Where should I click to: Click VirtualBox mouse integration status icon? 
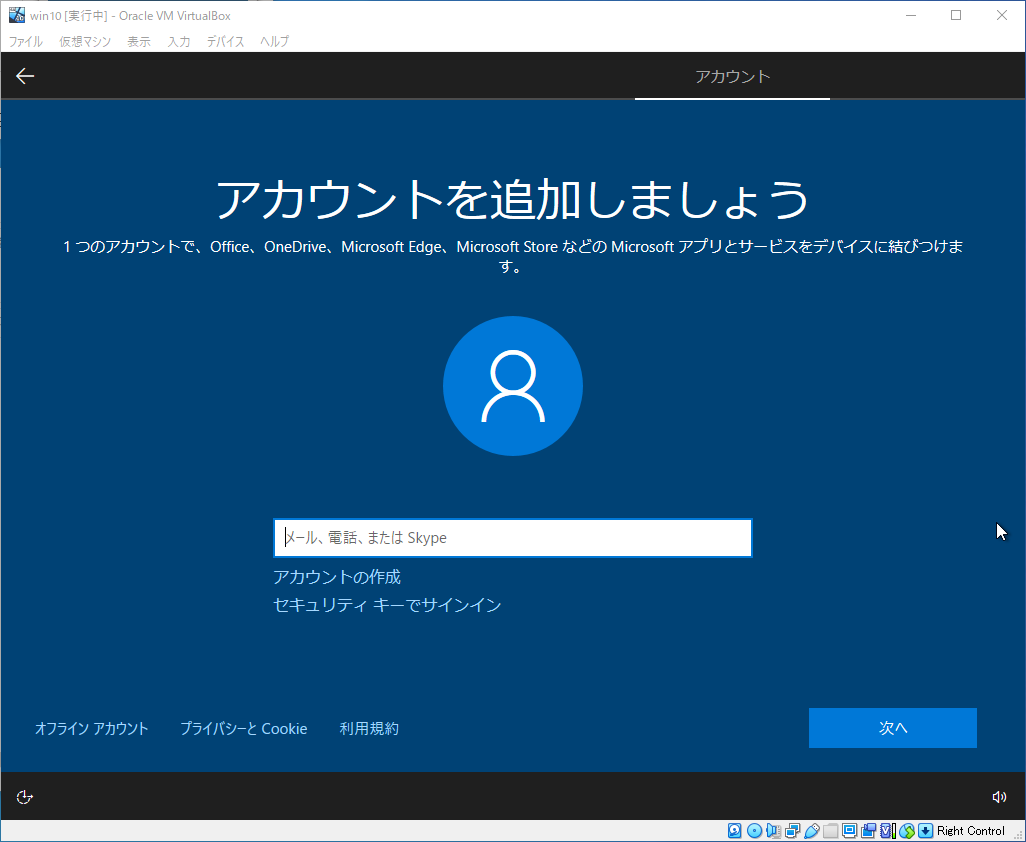click(x=907, y=831)
